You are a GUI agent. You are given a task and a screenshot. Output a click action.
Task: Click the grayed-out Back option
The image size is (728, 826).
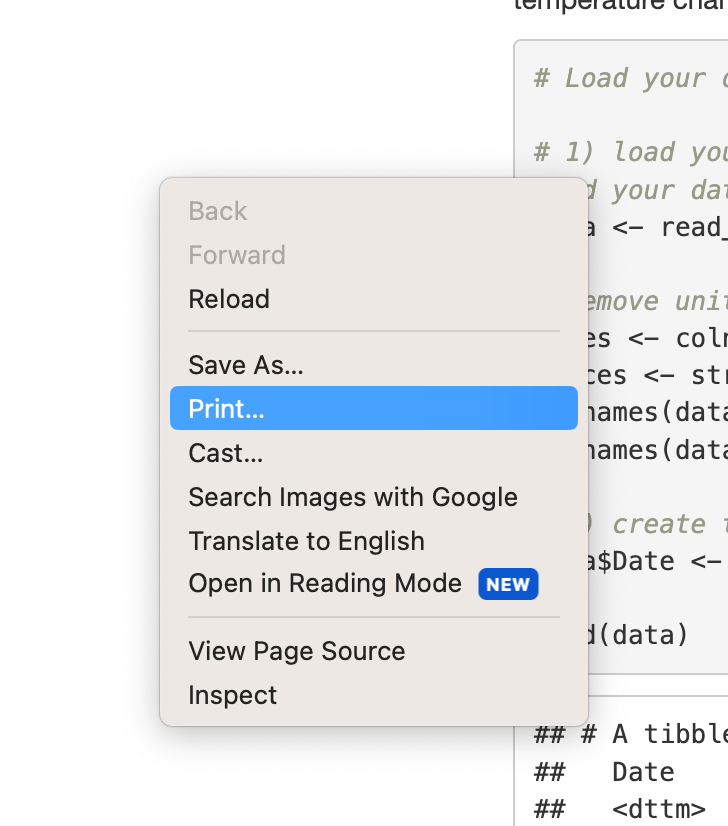click(x=217, y=211)
